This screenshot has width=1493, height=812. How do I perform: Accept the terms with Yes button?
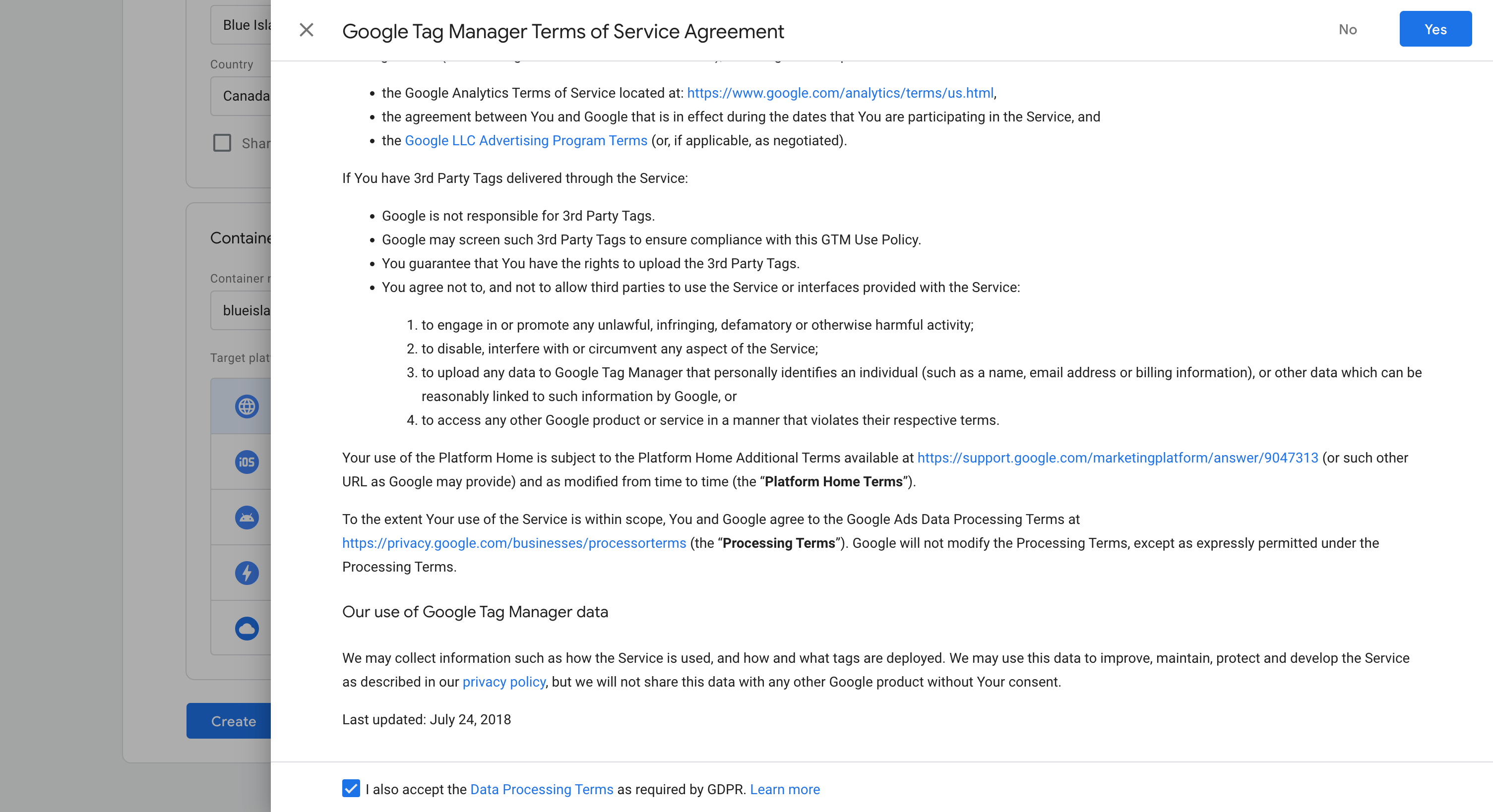pyautogui.click(x=1435, y=29)
